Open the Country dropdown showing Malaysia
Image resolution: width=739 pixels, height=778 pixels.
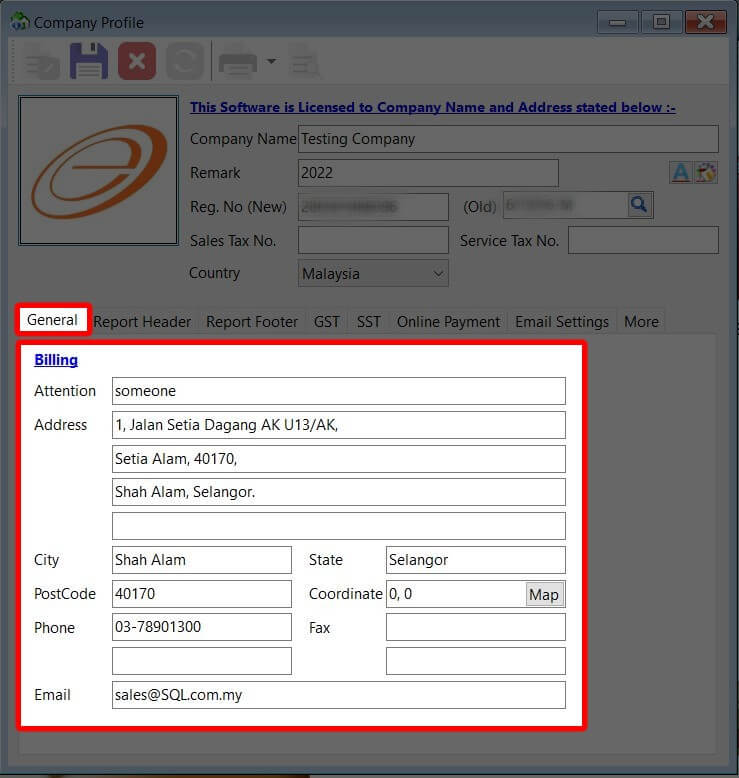coord(373,273)
